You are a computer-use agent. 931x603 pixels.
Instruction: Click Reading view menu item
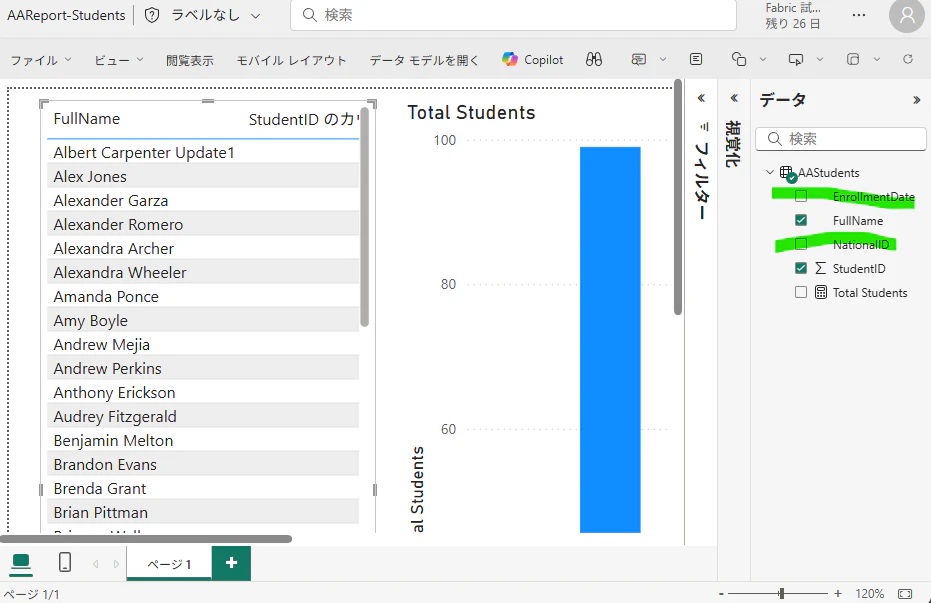click(190, 60)
